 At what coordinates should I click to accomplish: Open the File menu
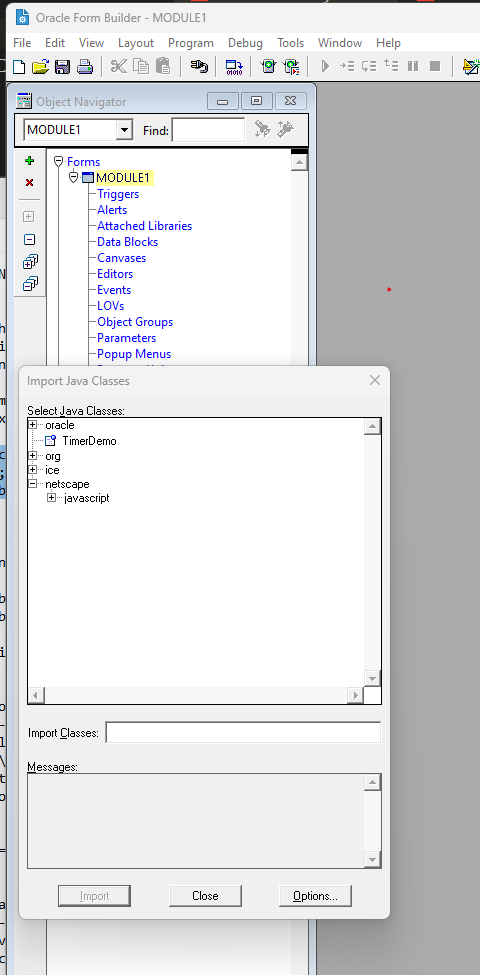click(22, 43)
